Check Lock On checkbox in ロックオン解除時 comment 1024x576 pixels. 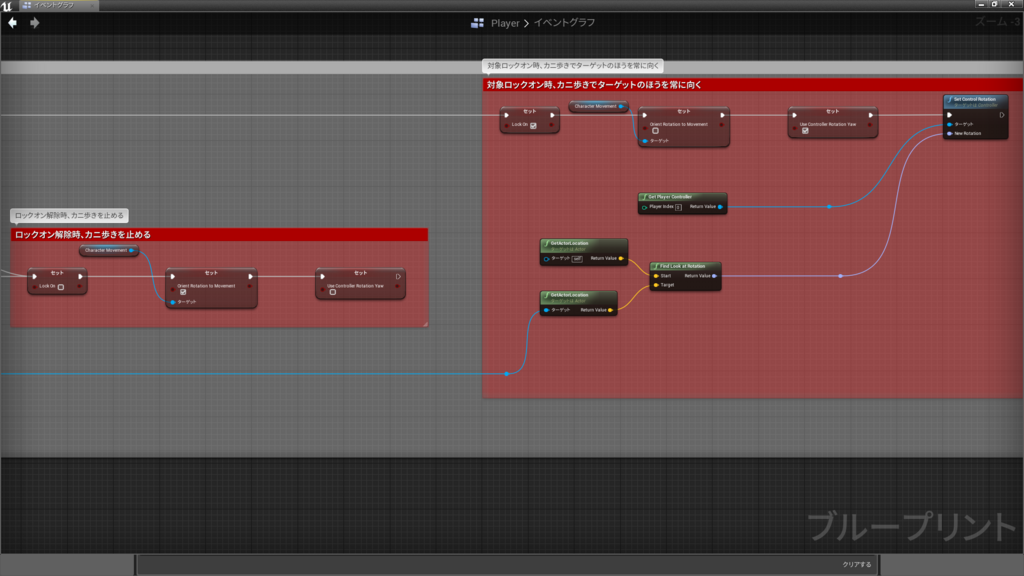(x=61, y=287)
